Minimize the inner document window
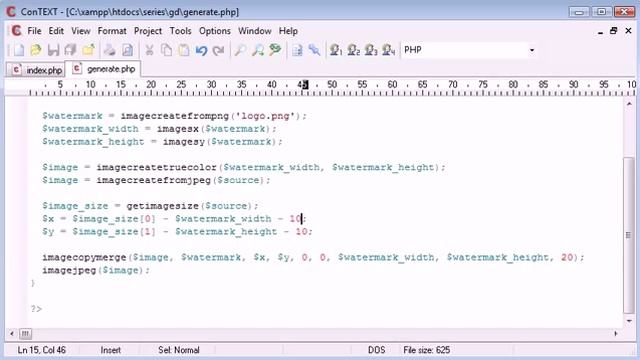 pos(600,31)
